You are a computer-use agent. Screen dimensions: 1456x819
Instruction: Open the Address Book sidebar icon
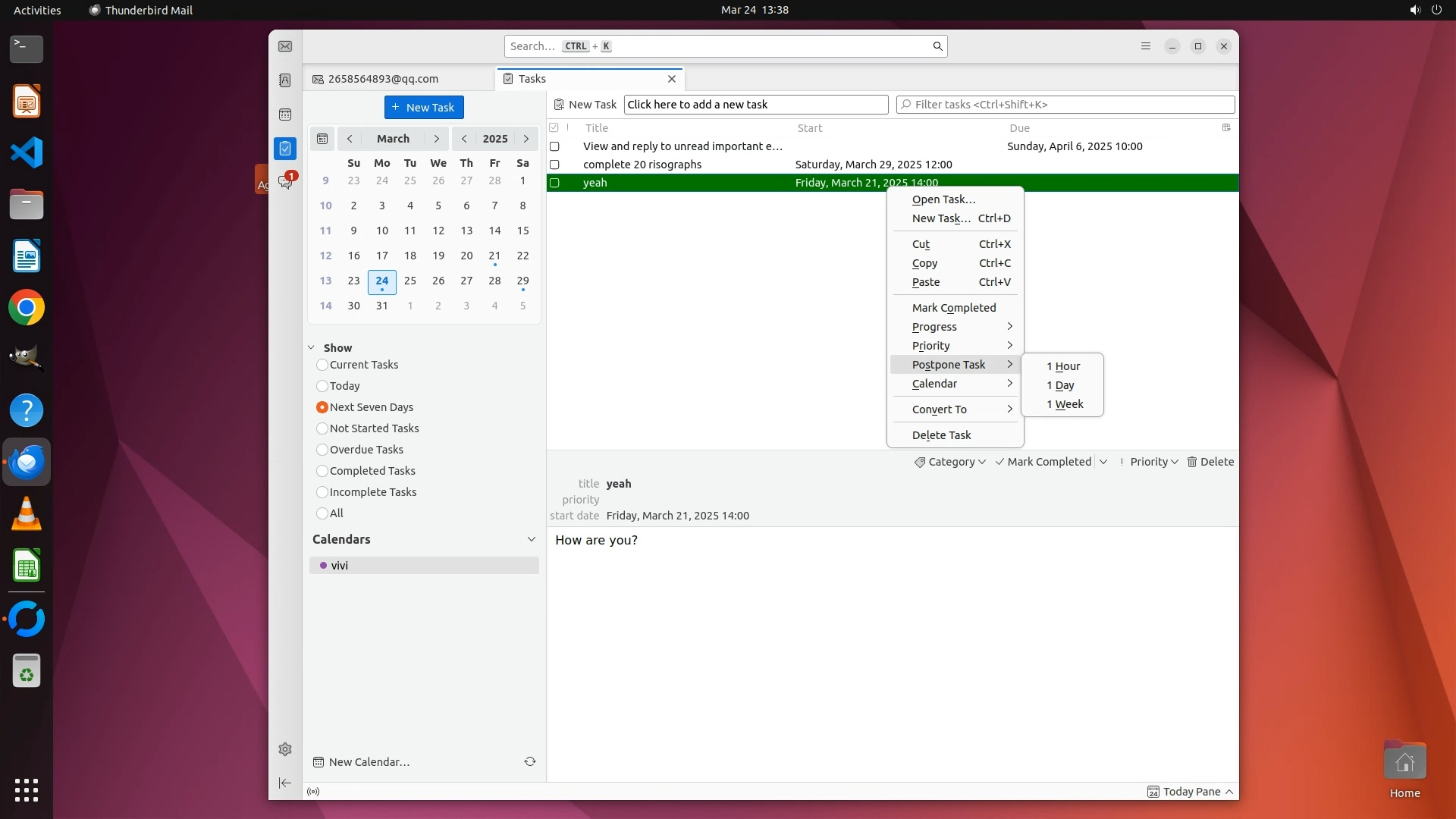(285, 80)
